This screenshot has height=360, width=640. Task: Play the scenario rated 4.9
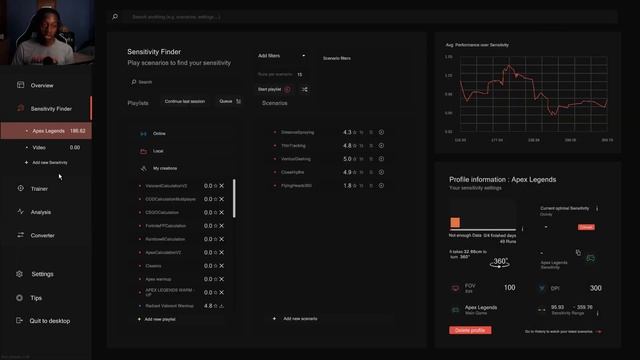(381, 172)
